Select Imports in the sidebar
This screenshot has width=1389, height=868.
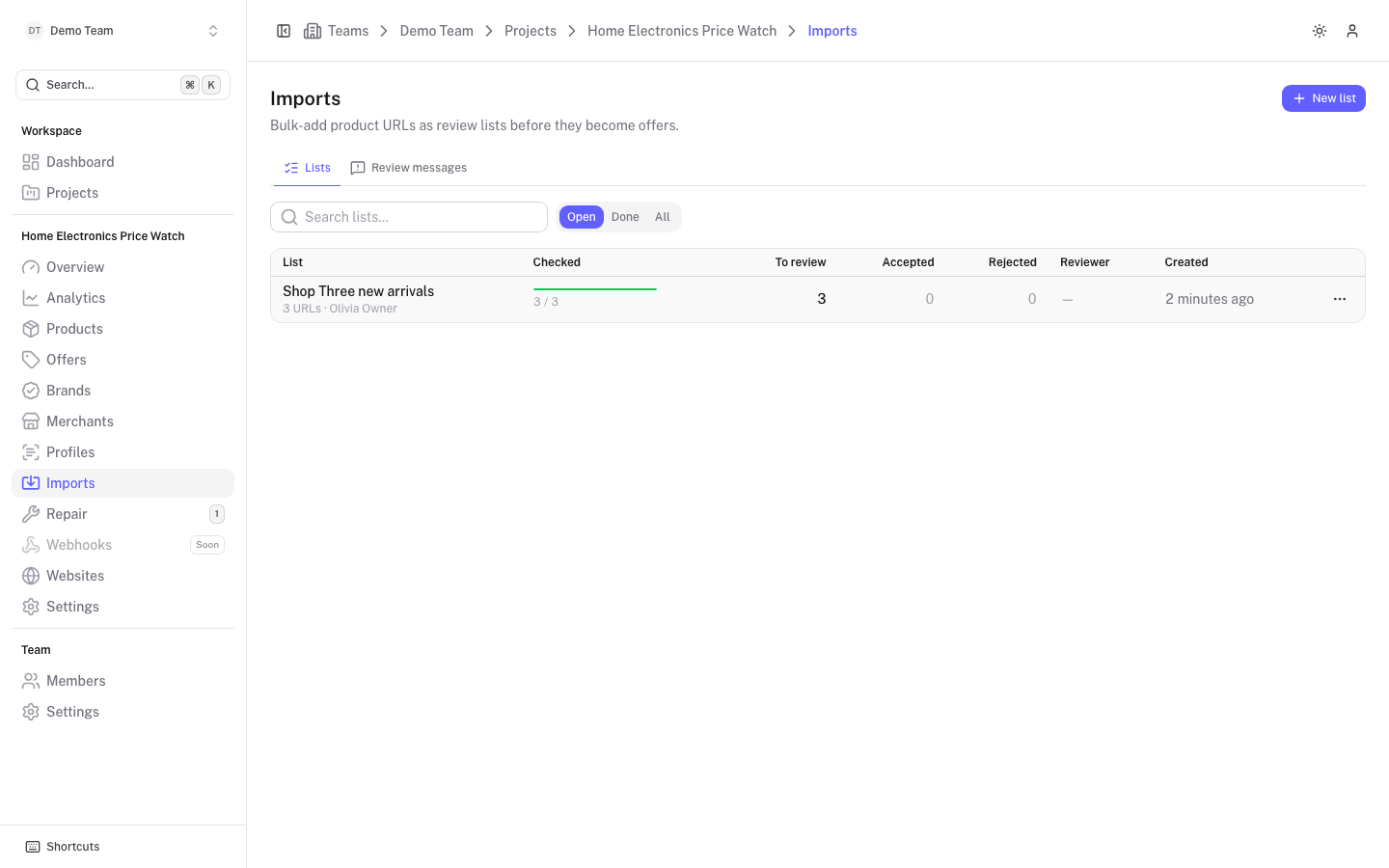(x=123, y=483)
